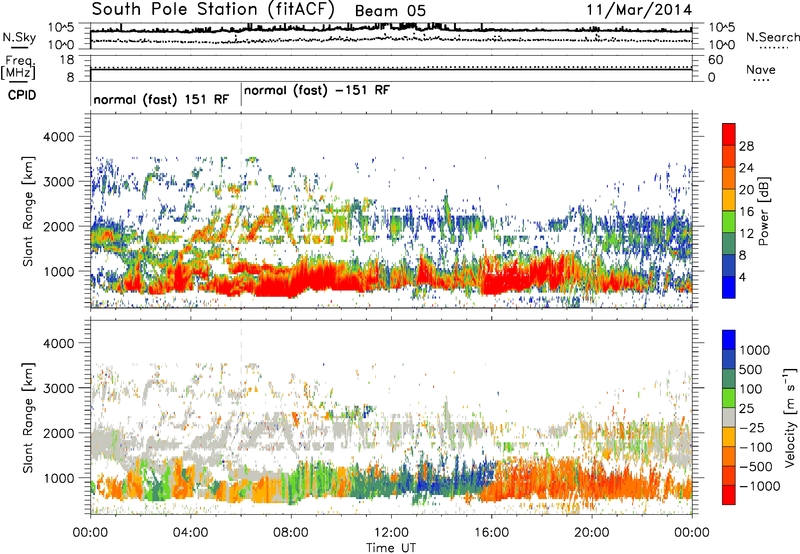Click 'Slant Range [km]' label of velocity panel

pos(28,418)
